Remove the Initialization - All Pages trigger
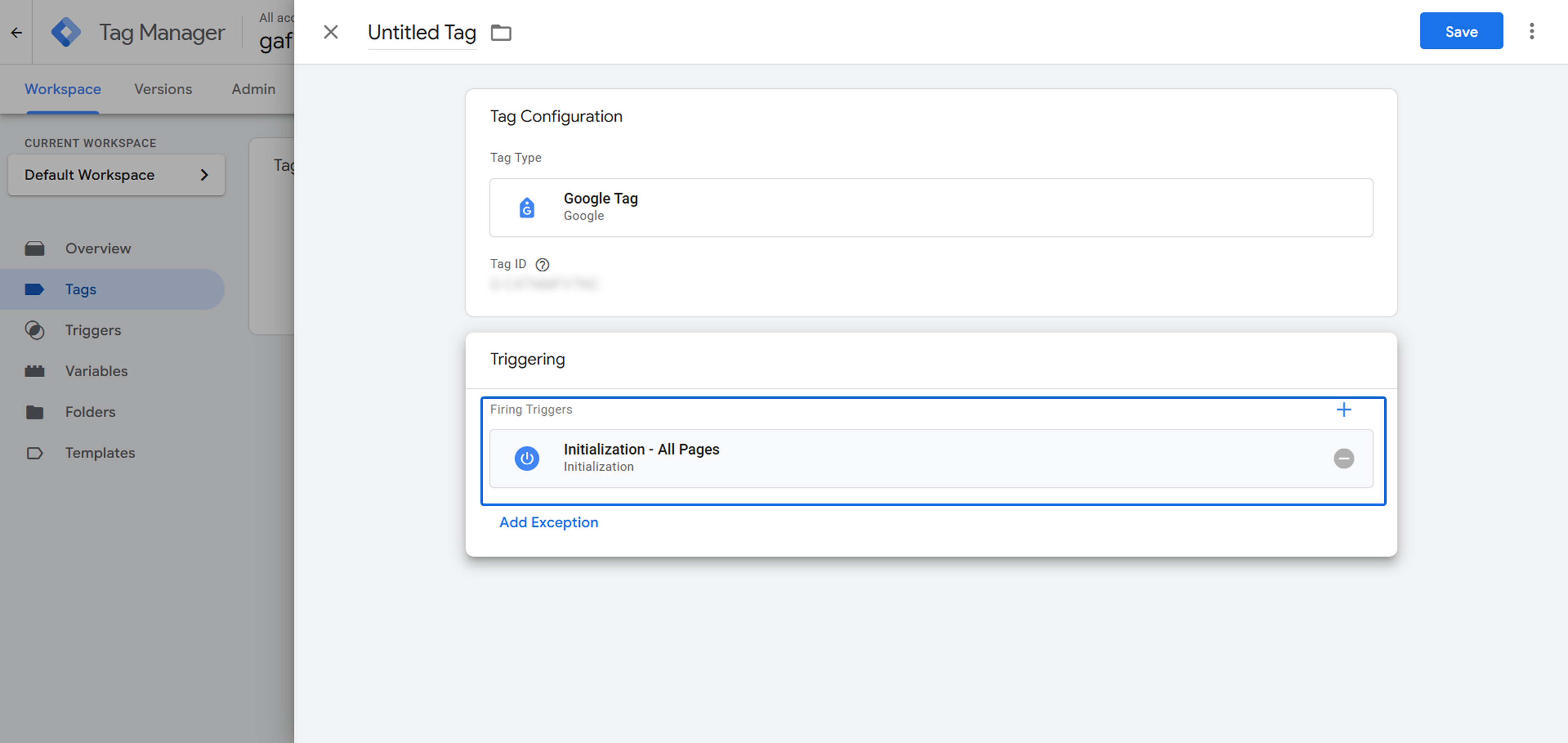This screenshot has width=1568, height=743. pos(1343,458)
